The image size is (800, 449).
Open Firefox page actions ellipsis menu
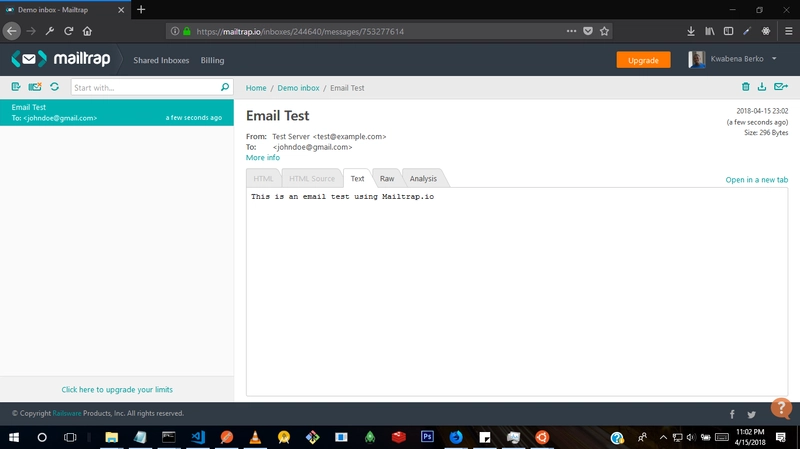[x=571, y=31]
